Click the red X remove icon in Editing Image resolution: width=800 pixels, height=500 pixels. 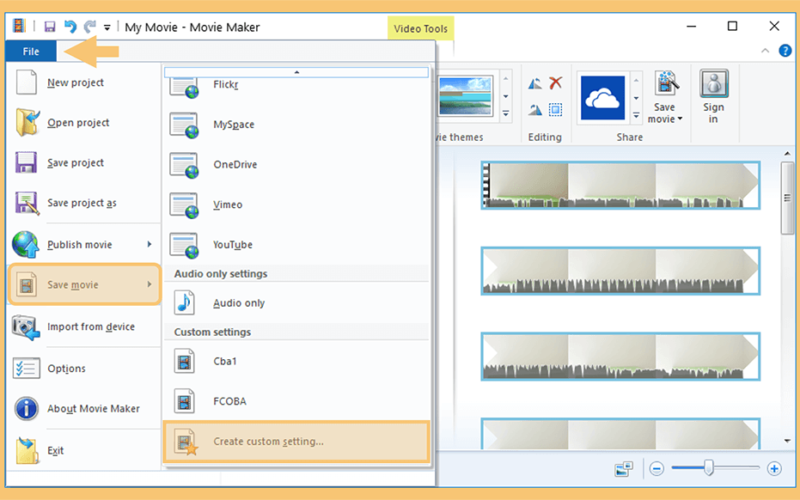coord(556,83)
